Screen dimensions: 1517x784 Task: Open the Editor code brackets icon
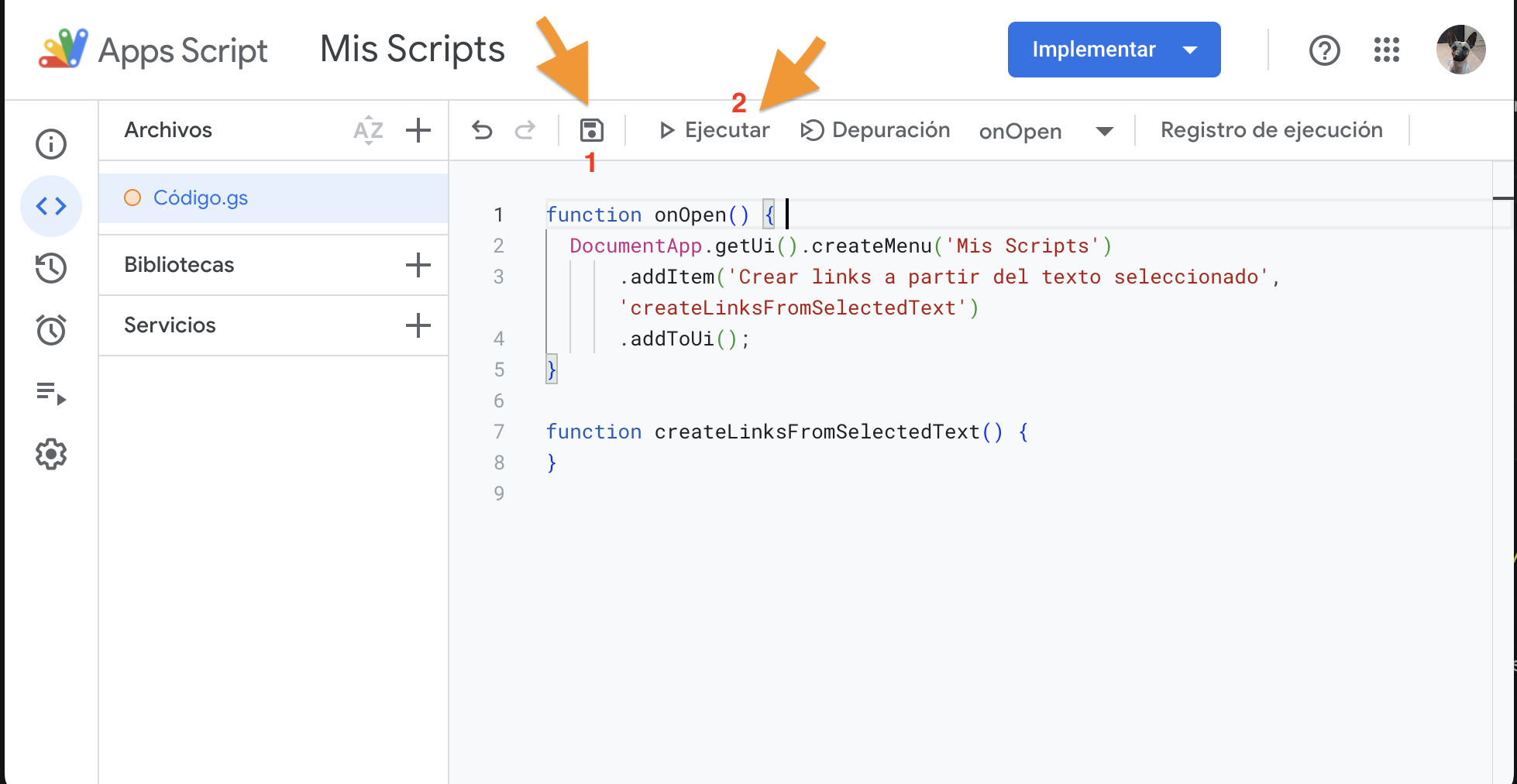point(51,206)
